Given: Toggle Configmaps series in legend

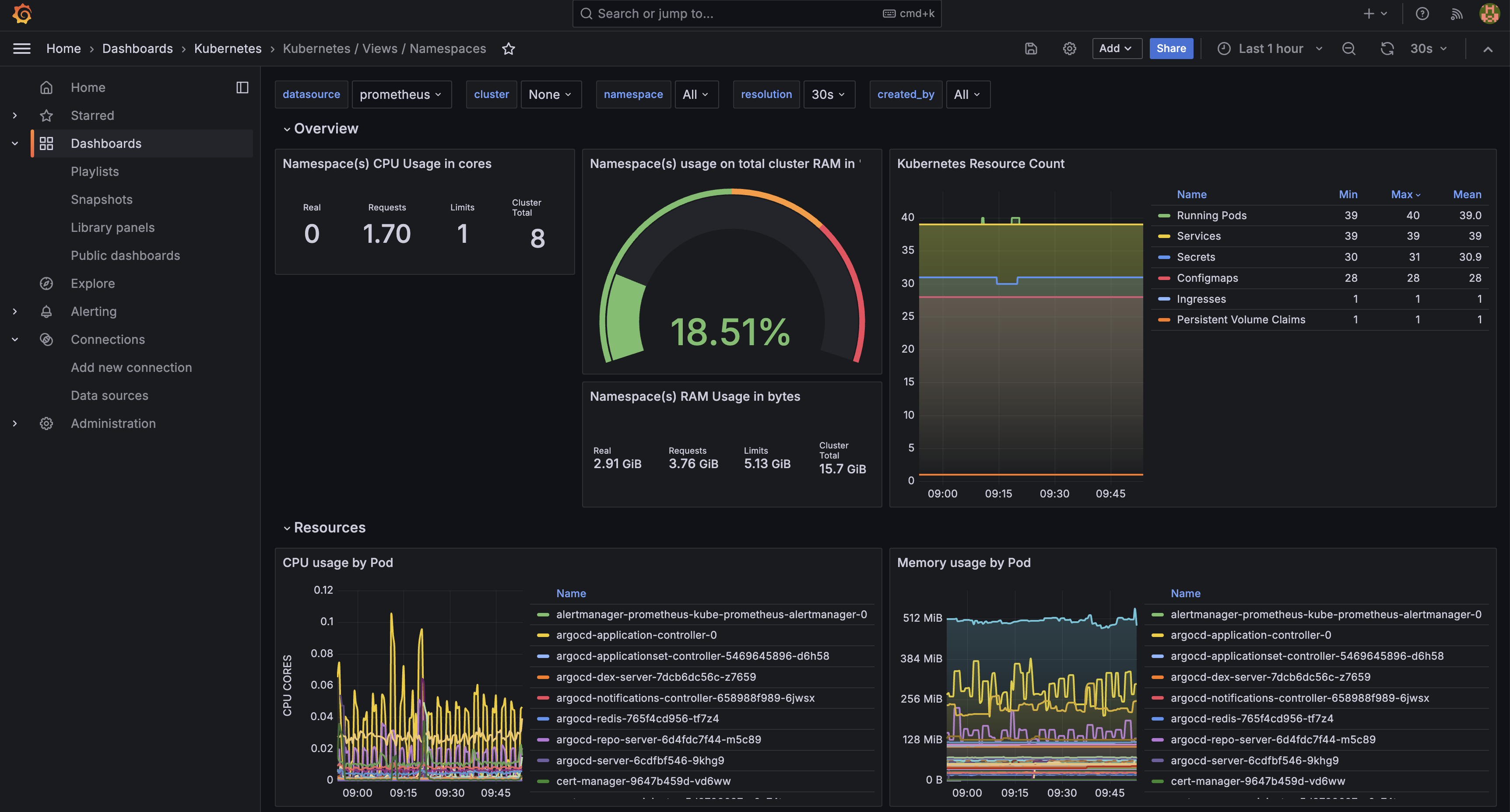Looking at the screenshot, I should (x=1207, y=278).
